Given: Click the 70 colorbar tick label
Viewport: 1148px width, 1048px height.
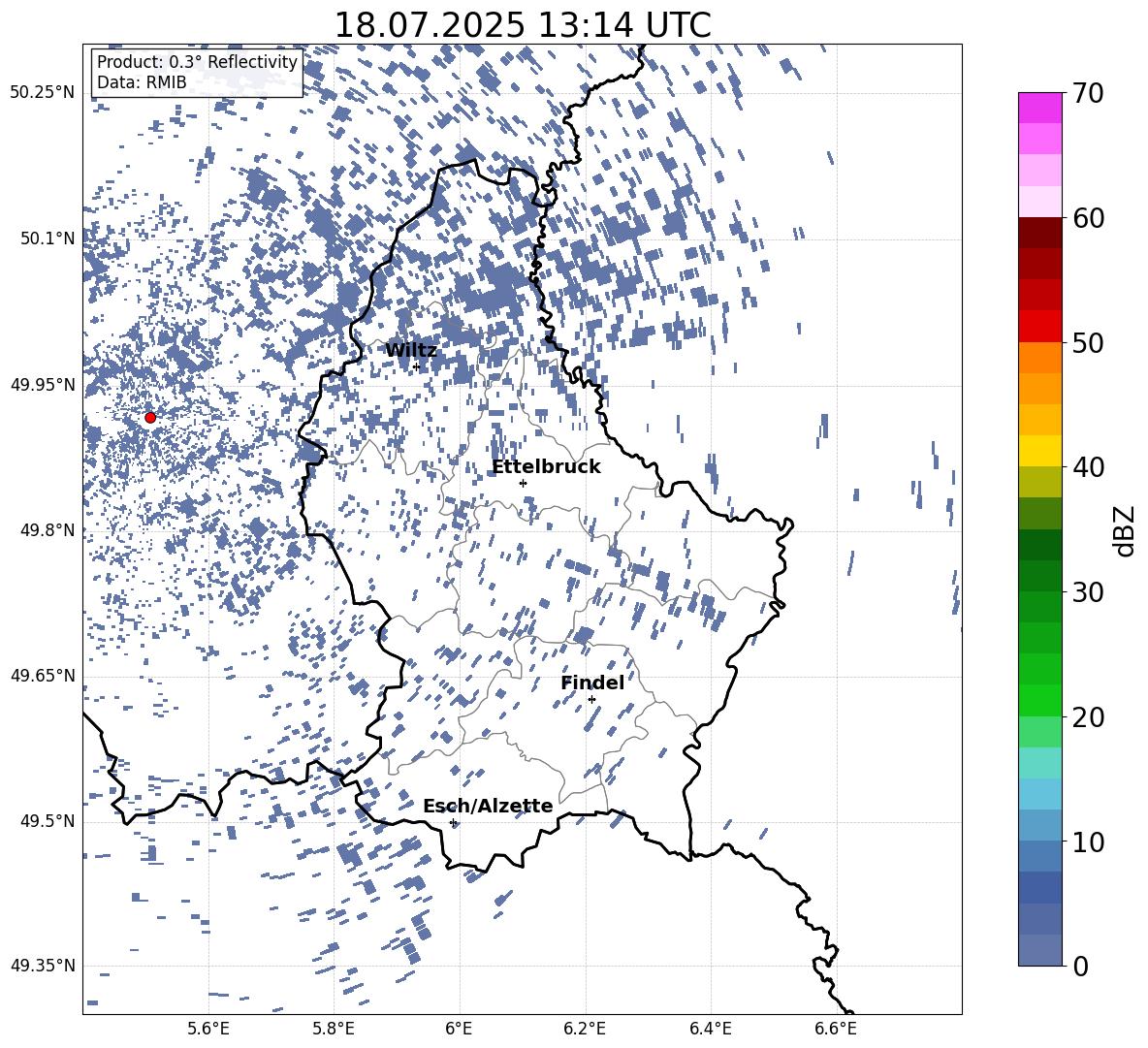Looking at the screenshot, I should pos(1088,94).
